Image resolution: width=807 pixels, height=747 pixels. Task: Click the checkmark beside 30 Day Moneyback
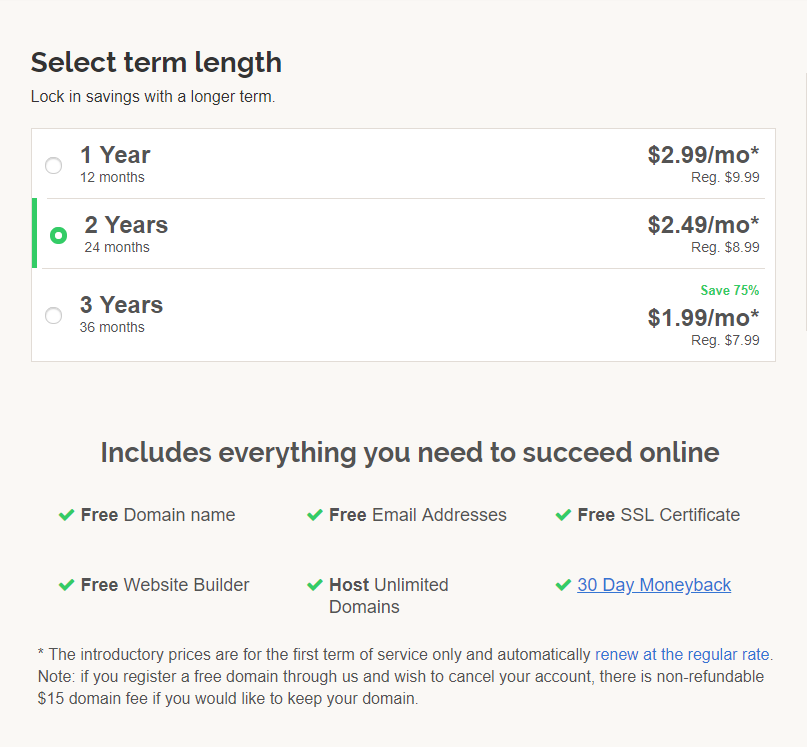pos(563,585)
